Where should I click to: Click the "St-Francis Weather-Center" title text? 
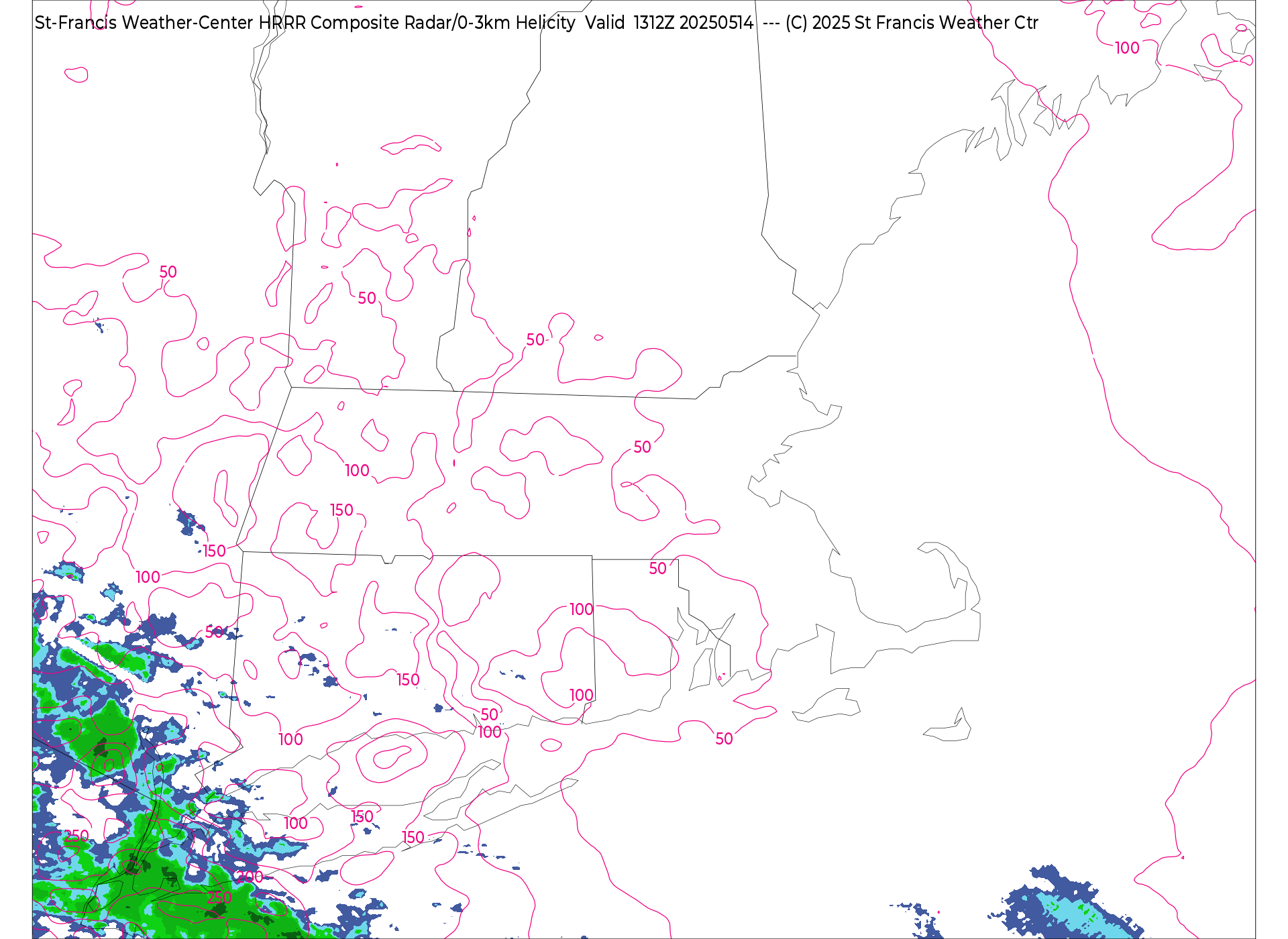pyautogui.click(x=144, y=23)
